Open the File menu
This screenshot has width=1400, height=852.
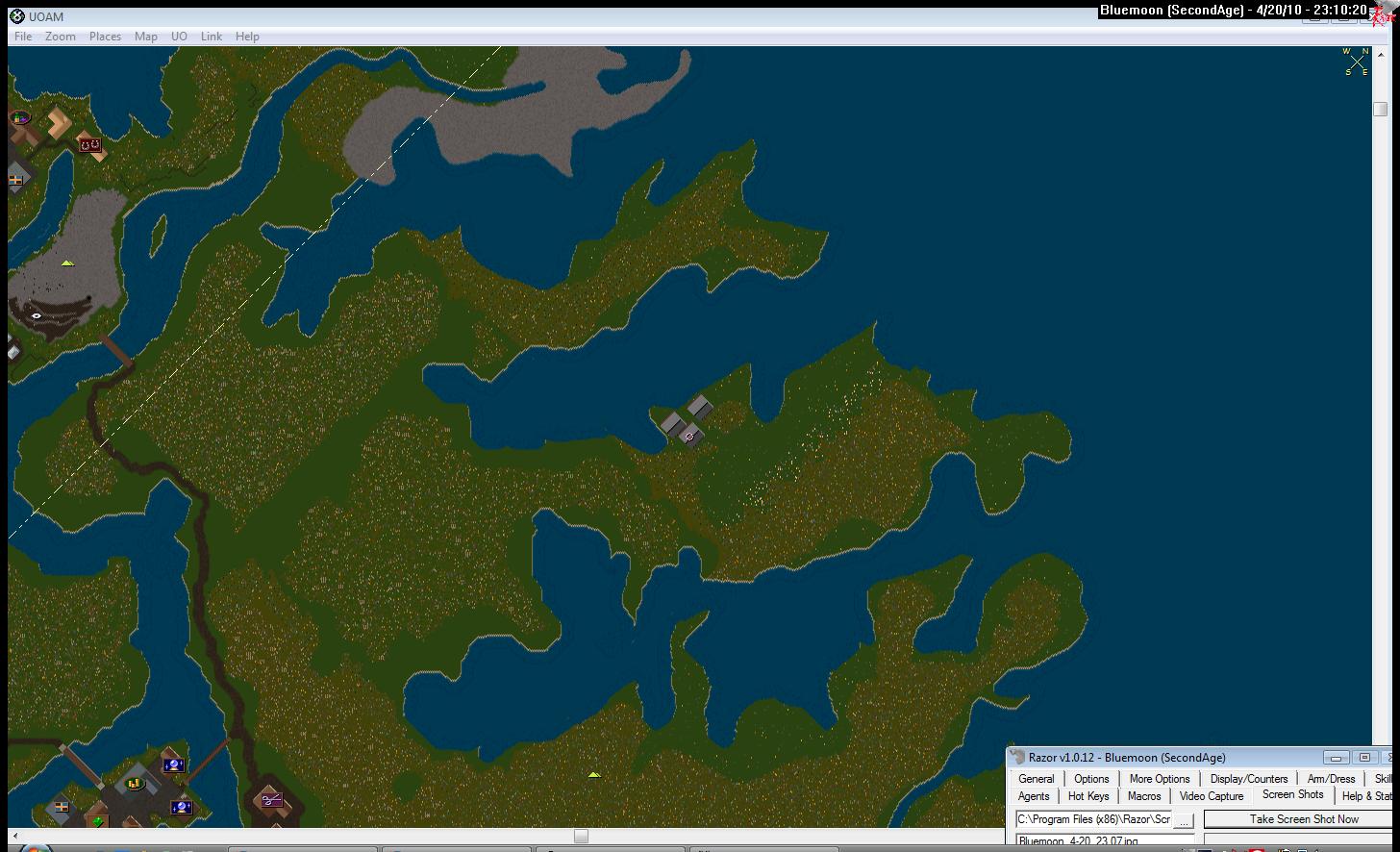23,37
